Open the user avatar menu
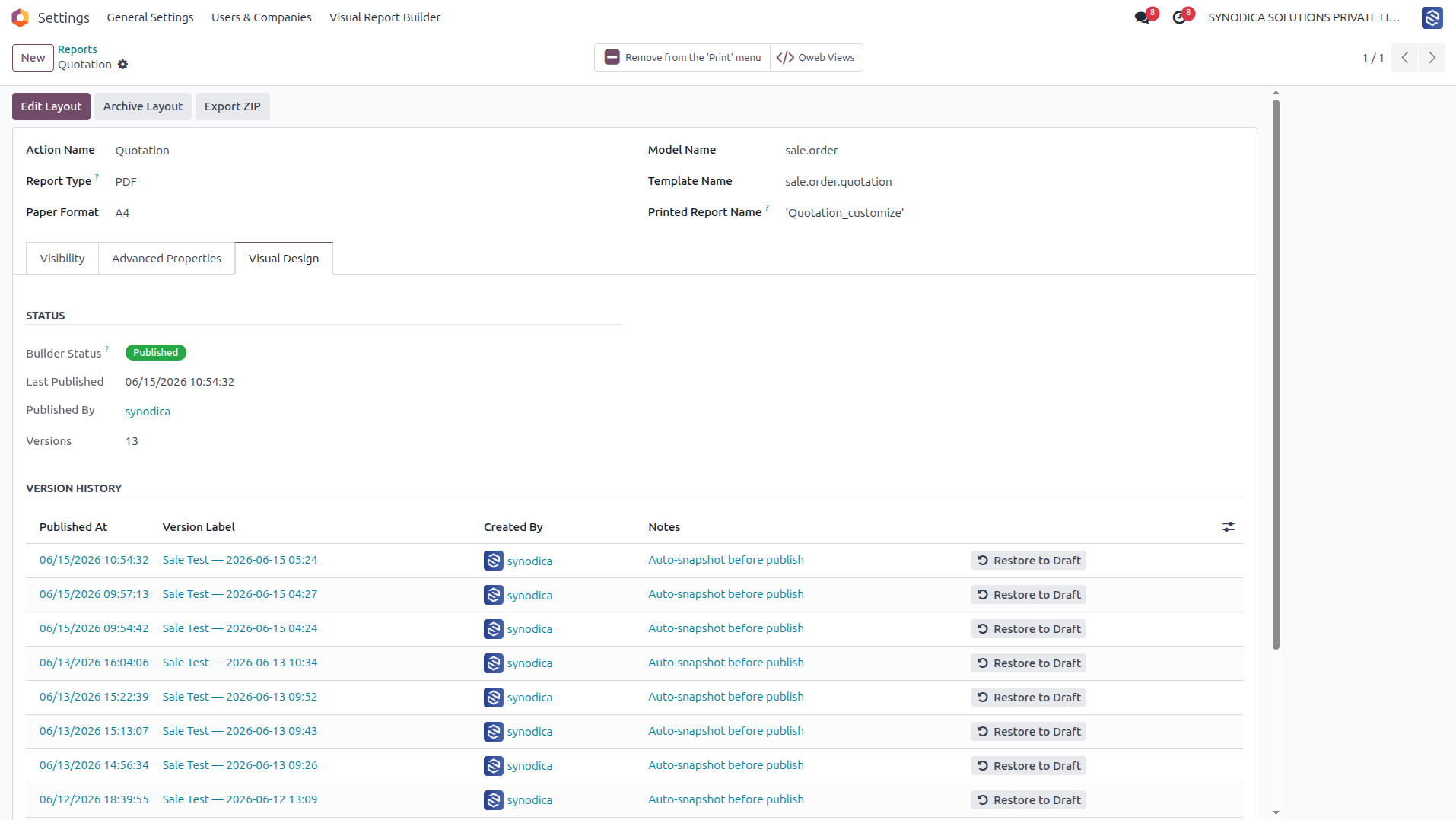 pyautogui.click(x=1432, y=17)
